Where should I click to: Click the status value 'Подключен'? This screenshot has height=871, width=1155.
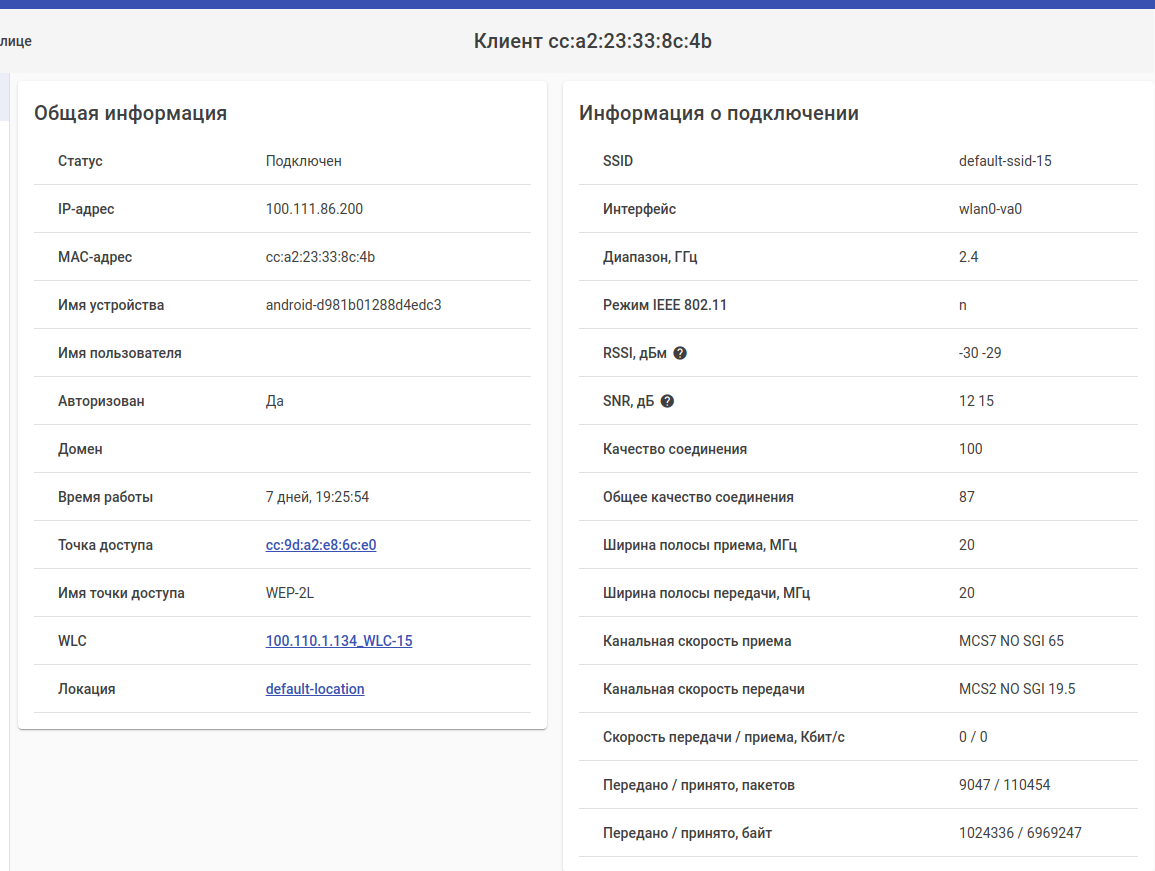303,161
